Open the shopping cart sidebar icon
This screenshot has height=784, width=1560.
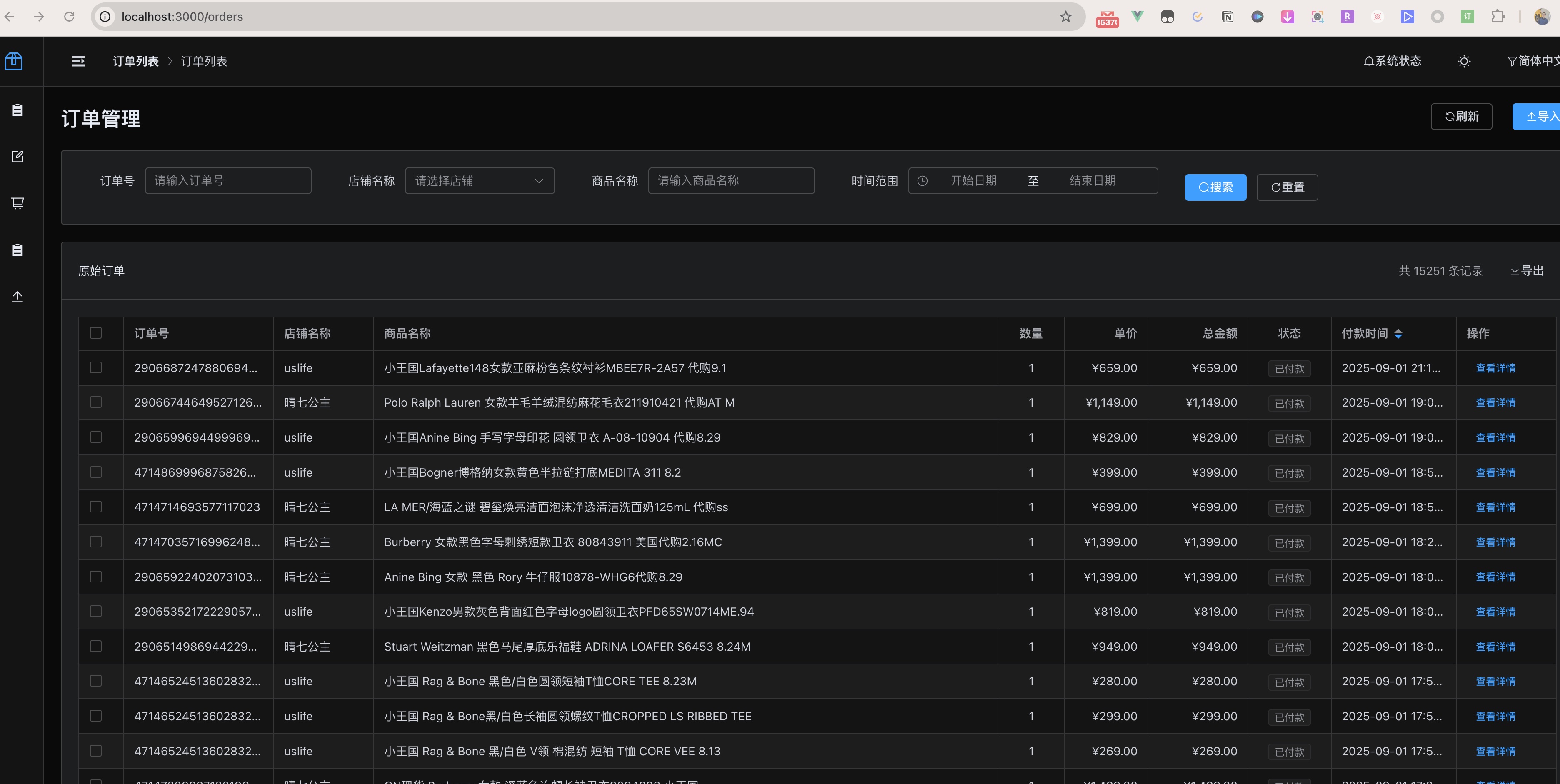pyautogui.click(x=17, y=203)
